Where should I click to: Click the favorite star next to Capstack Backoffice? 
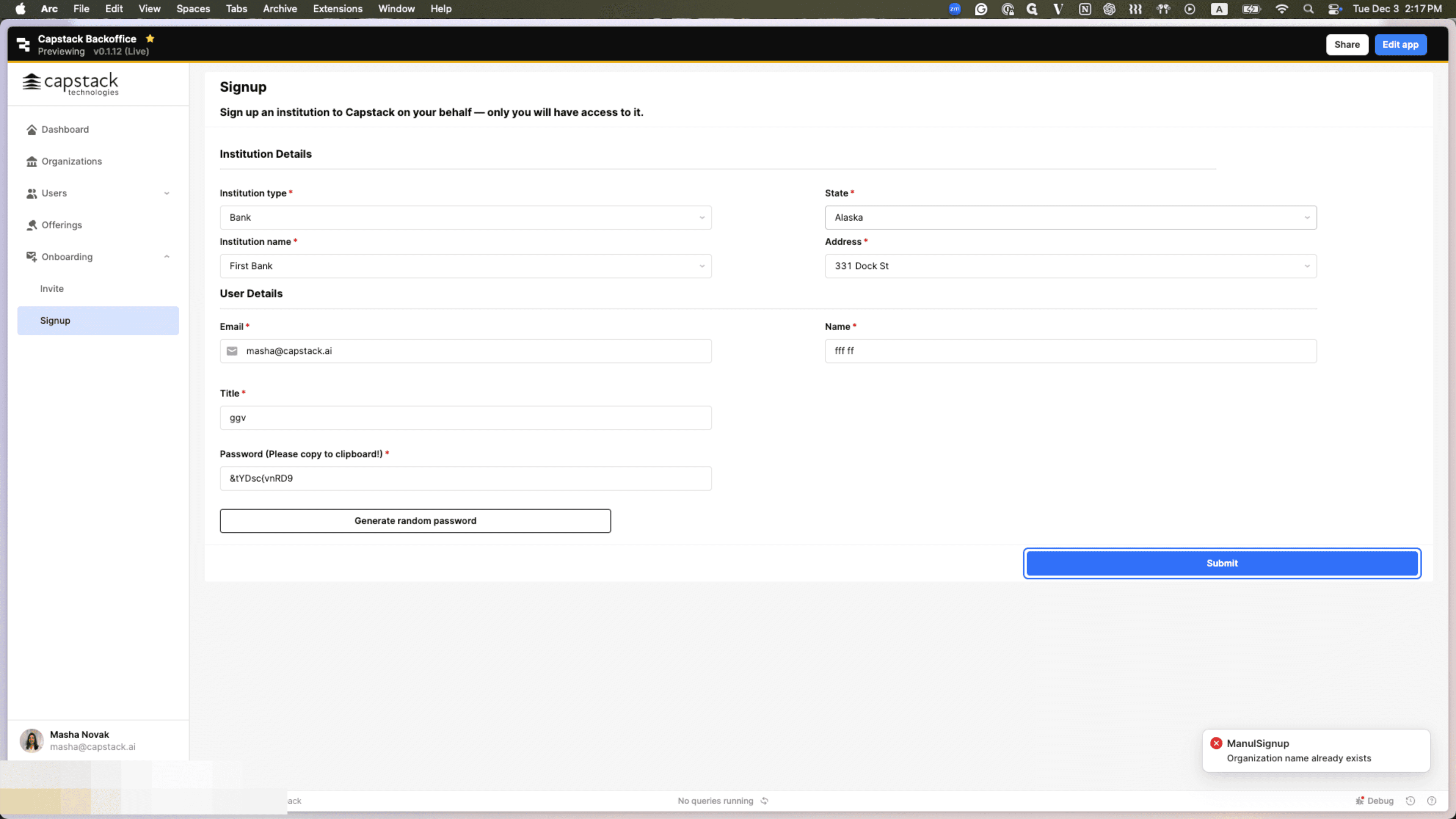150,38
